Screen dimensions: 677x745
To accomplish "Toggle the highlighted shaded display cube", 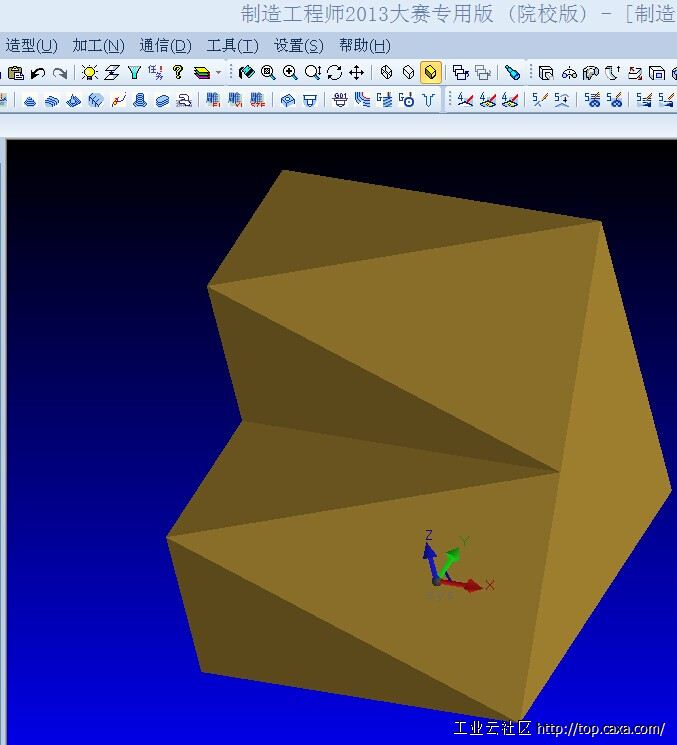I will [430, 73].
